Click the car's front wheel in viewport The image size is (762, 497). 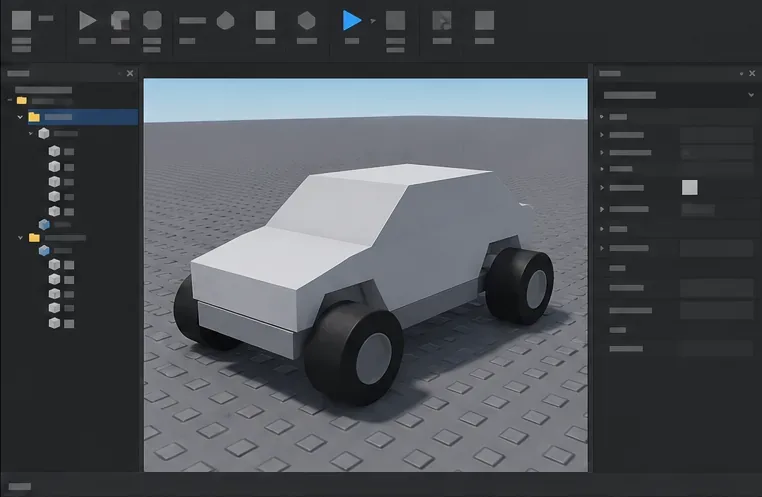(355, 352)
